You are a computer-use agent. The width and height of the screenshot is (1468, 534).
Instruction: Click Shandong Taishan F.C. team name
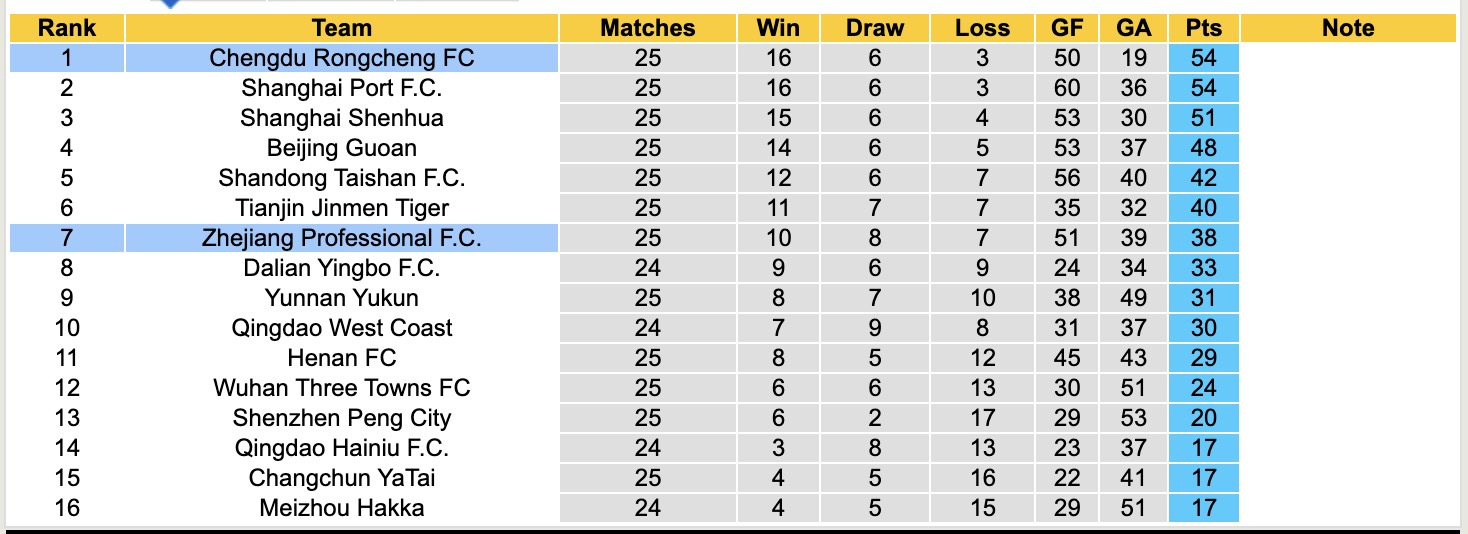[x=341, y=178]
